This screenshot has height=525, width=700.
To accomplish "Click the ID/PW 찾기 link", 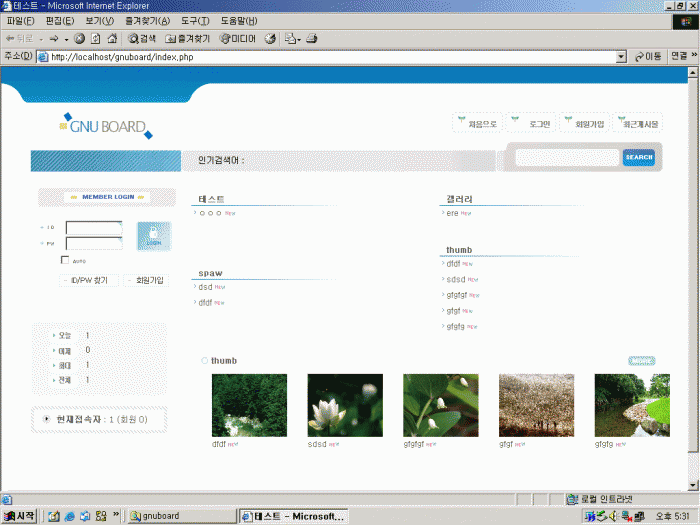I will click(x=90, y=281).
